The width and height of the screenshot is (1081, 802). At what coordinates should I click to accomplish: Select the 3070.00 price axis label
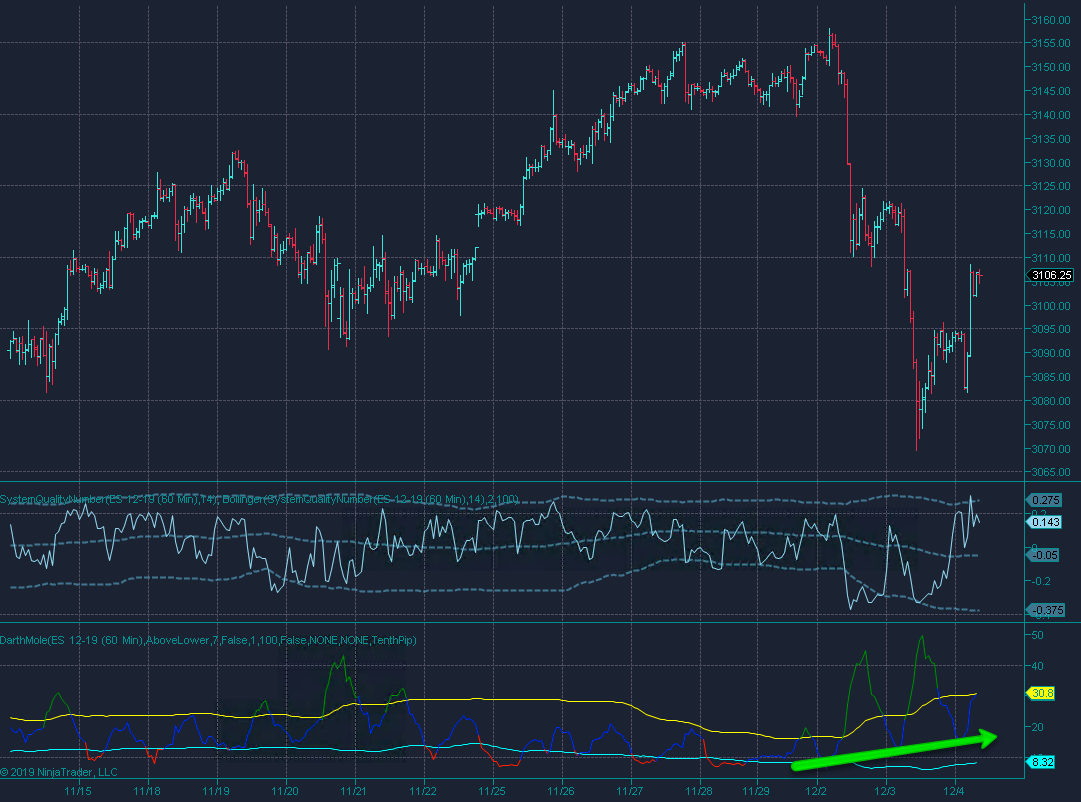pyautogui.click(x=1051, y=449)
